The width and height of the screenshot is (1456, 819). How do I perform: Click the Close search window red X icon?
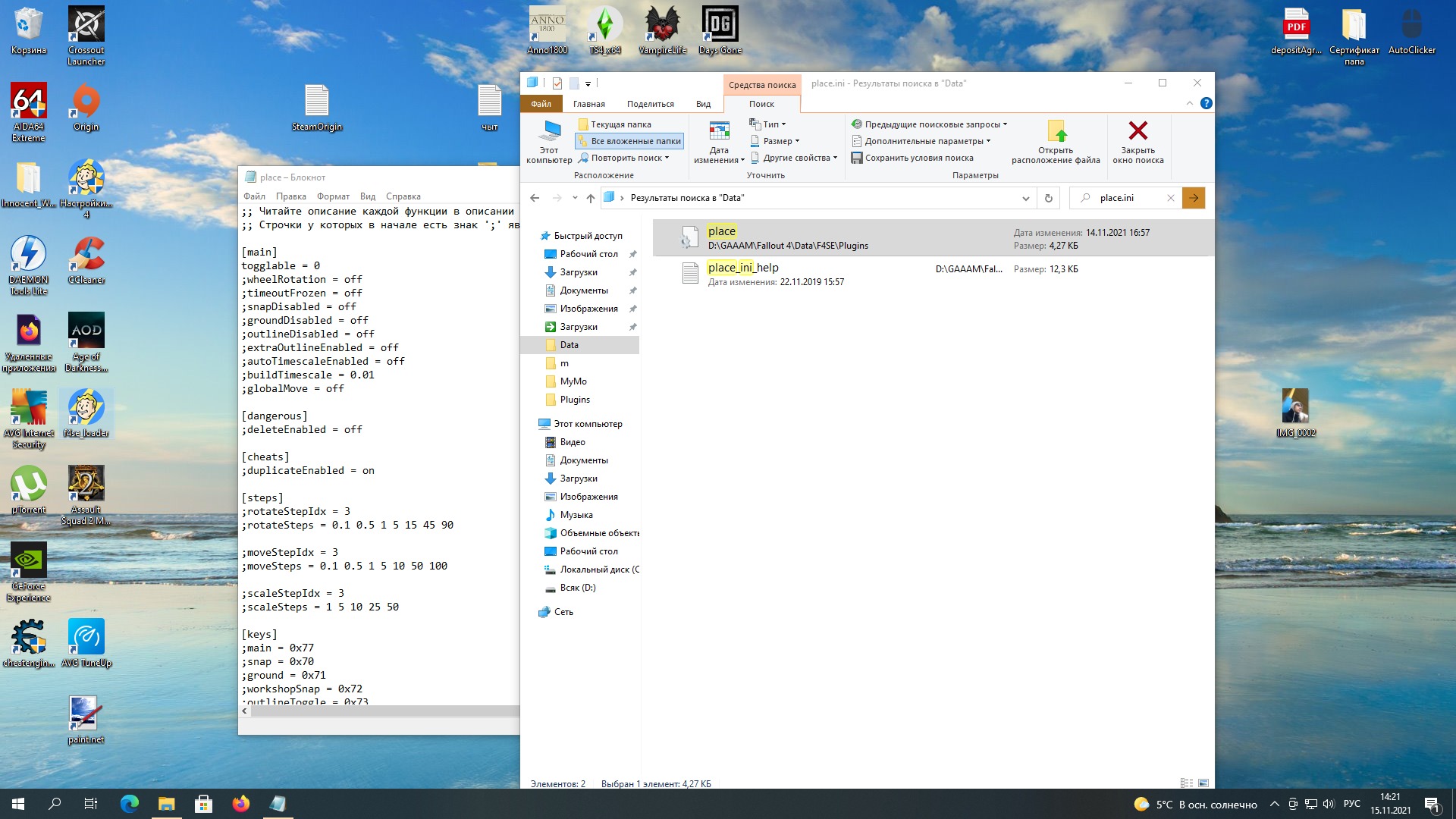(x=1137, y=131)
